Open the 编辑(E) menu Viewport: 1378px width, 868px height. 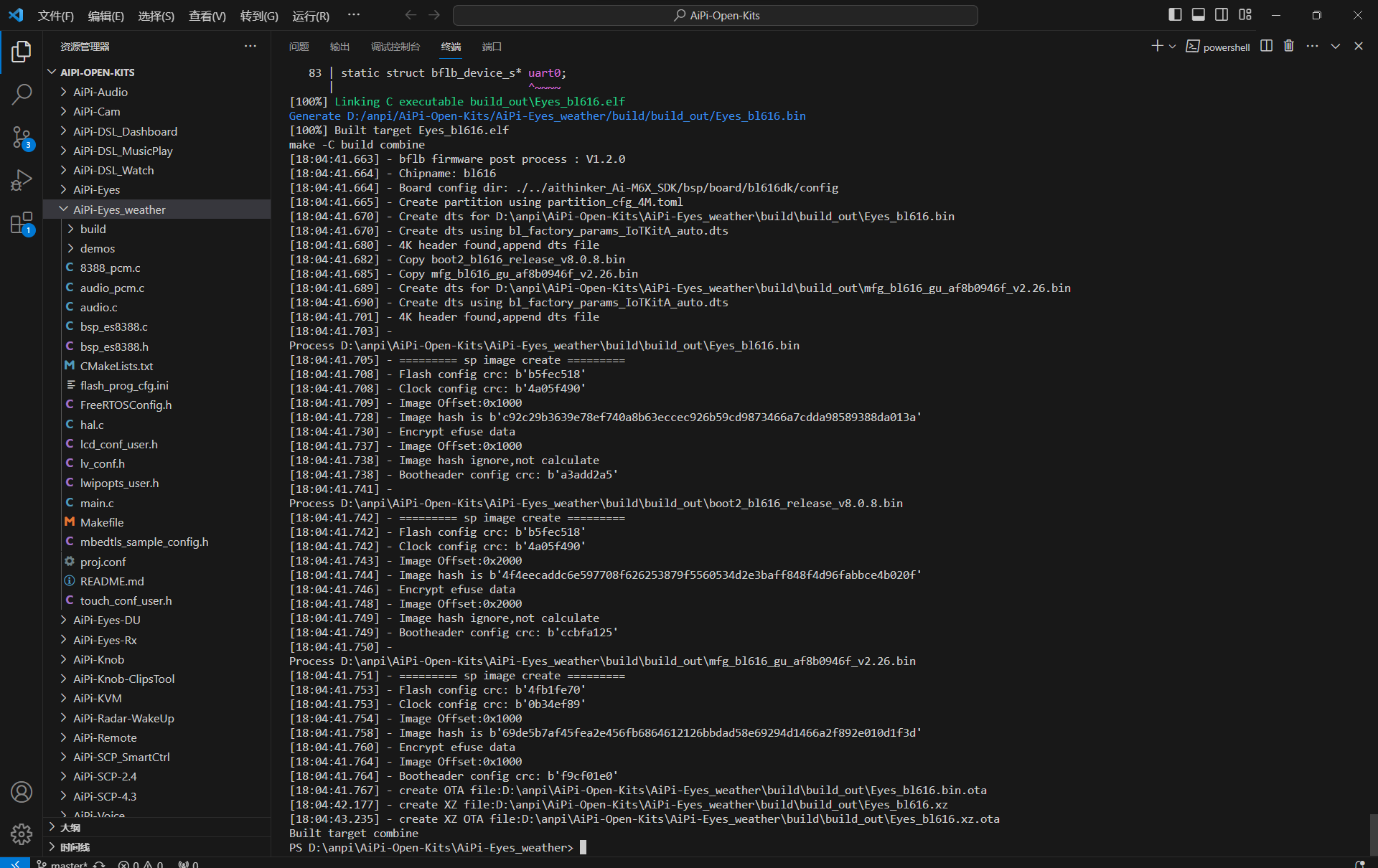(x=106, y=16)
